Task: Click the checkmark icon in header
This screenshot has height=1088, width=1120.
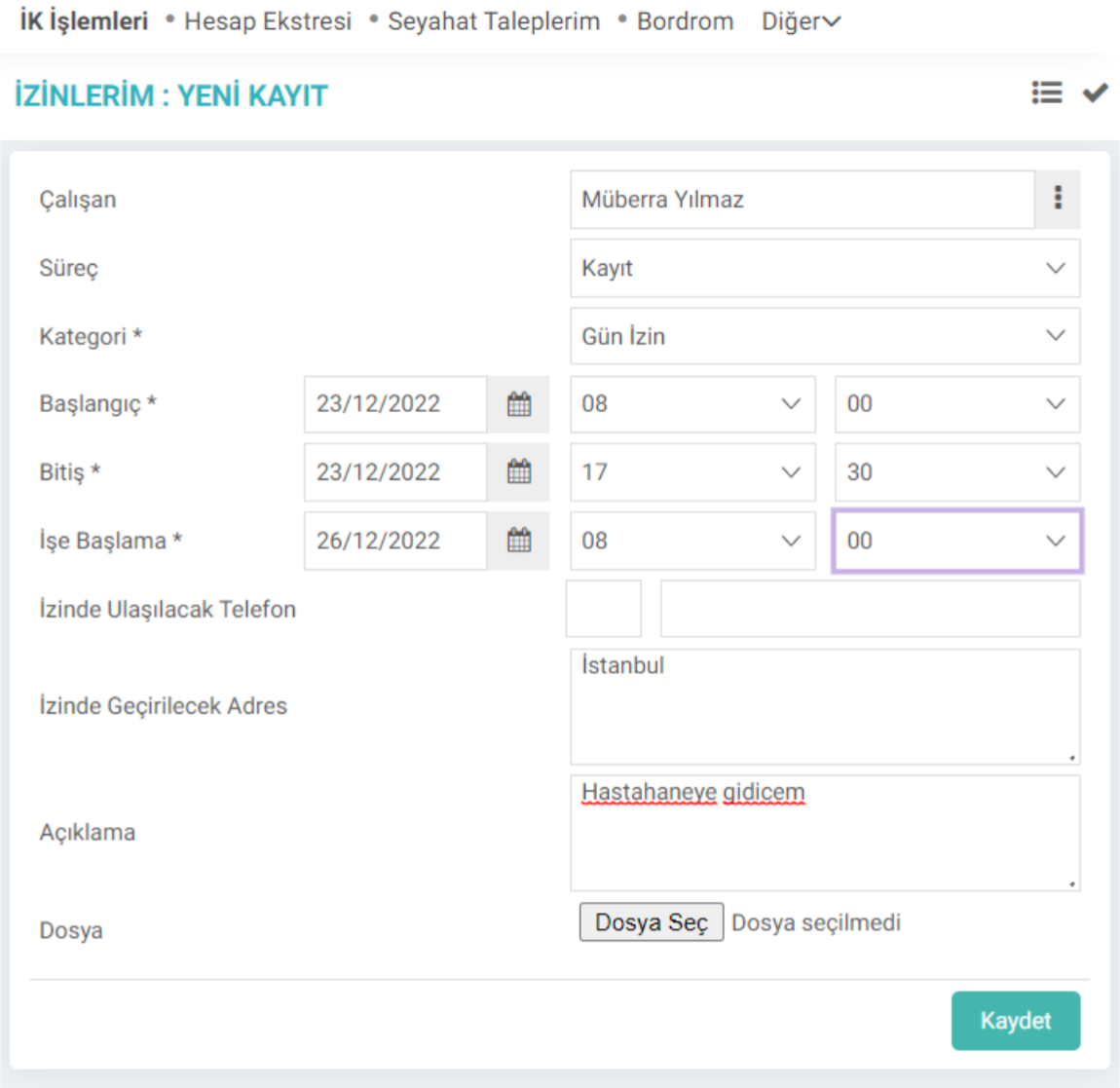Action: tap(1095, 93)
